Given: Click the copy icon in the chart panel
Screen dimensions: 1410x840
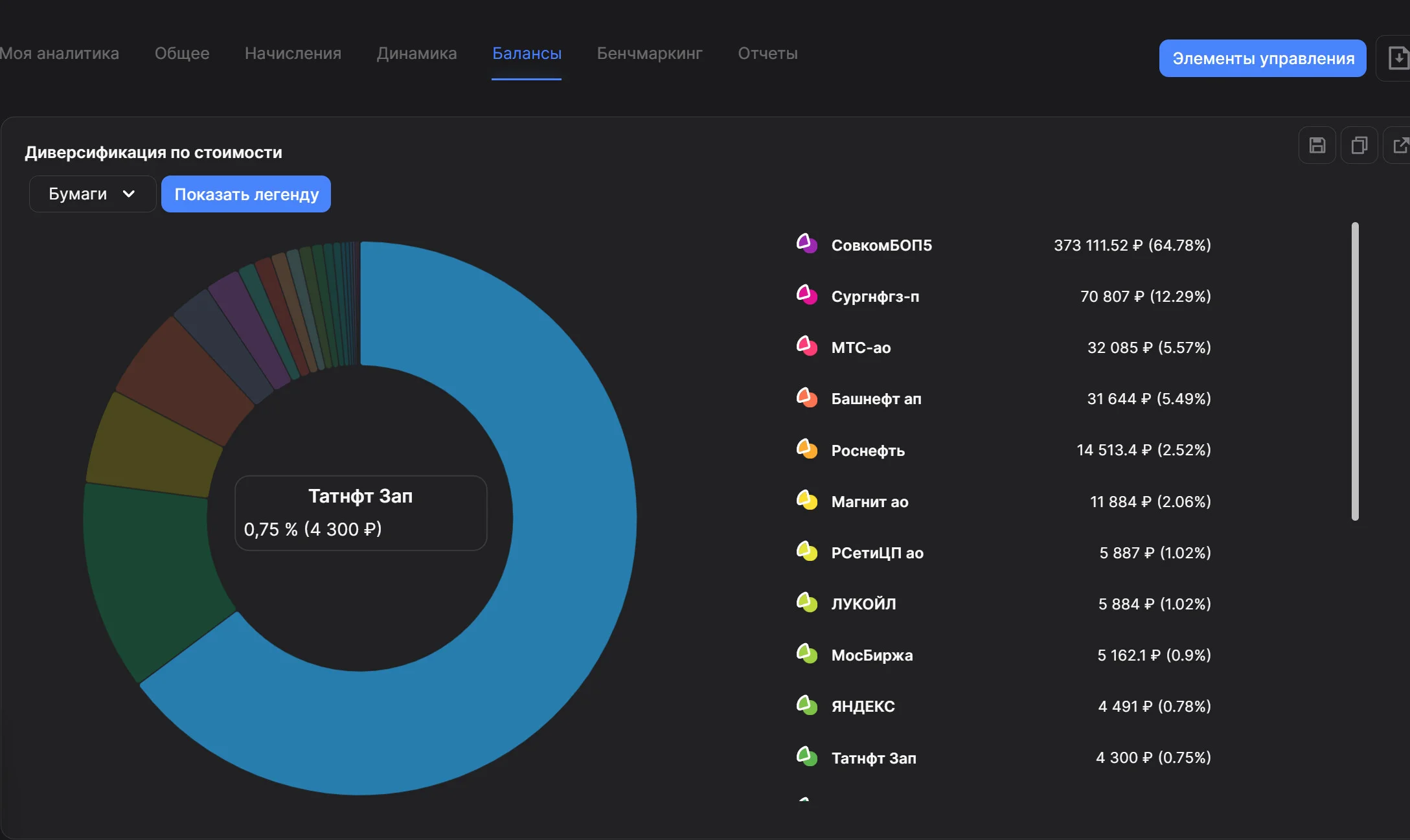Looking at the screenshot, I should click(x=1359, y=145).
